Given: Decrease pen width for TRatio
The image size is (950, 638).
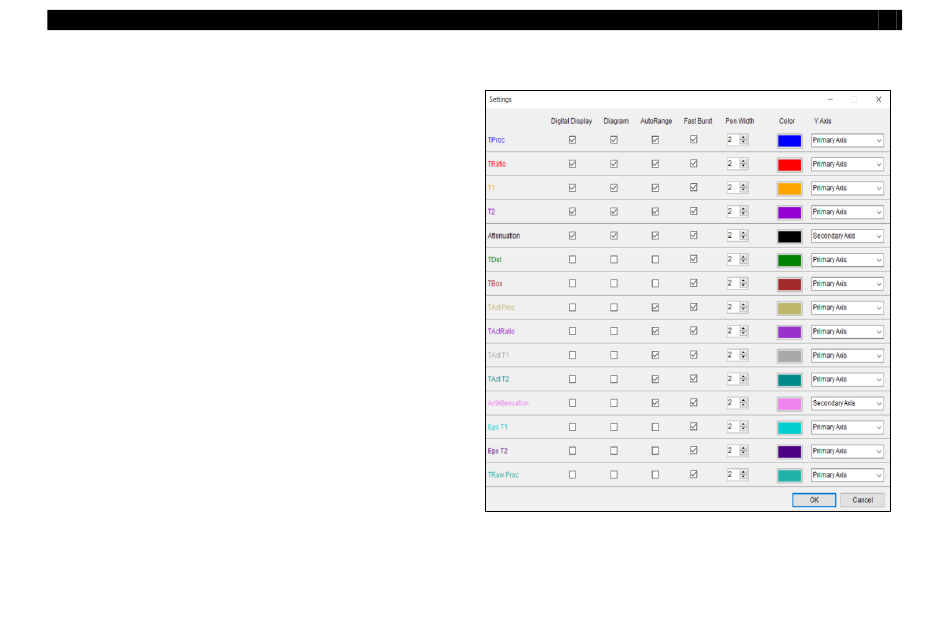Looking at the screenshot, I should pos(743,167).
